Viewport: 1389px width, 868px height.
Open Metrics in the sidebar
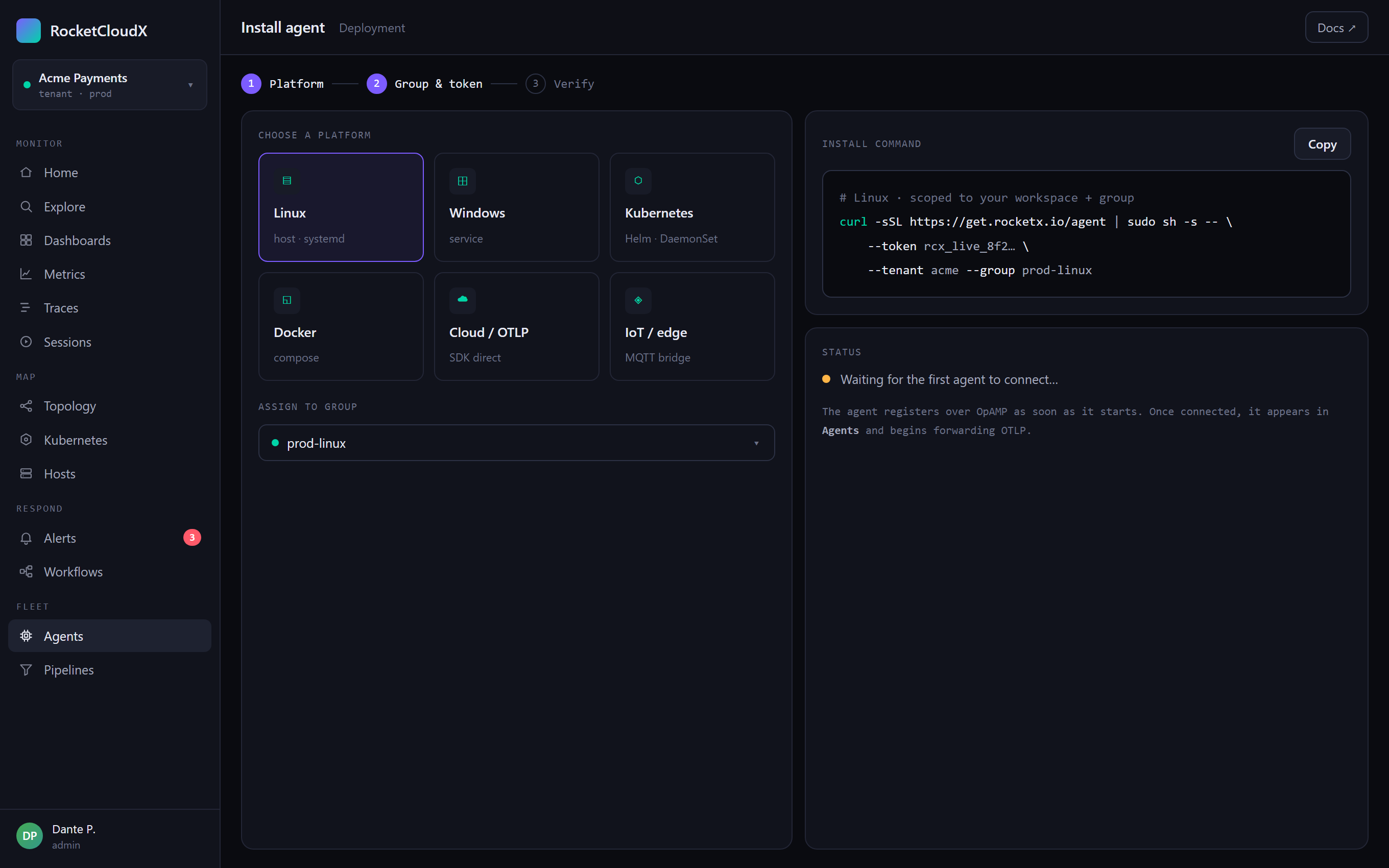[110, 274]
